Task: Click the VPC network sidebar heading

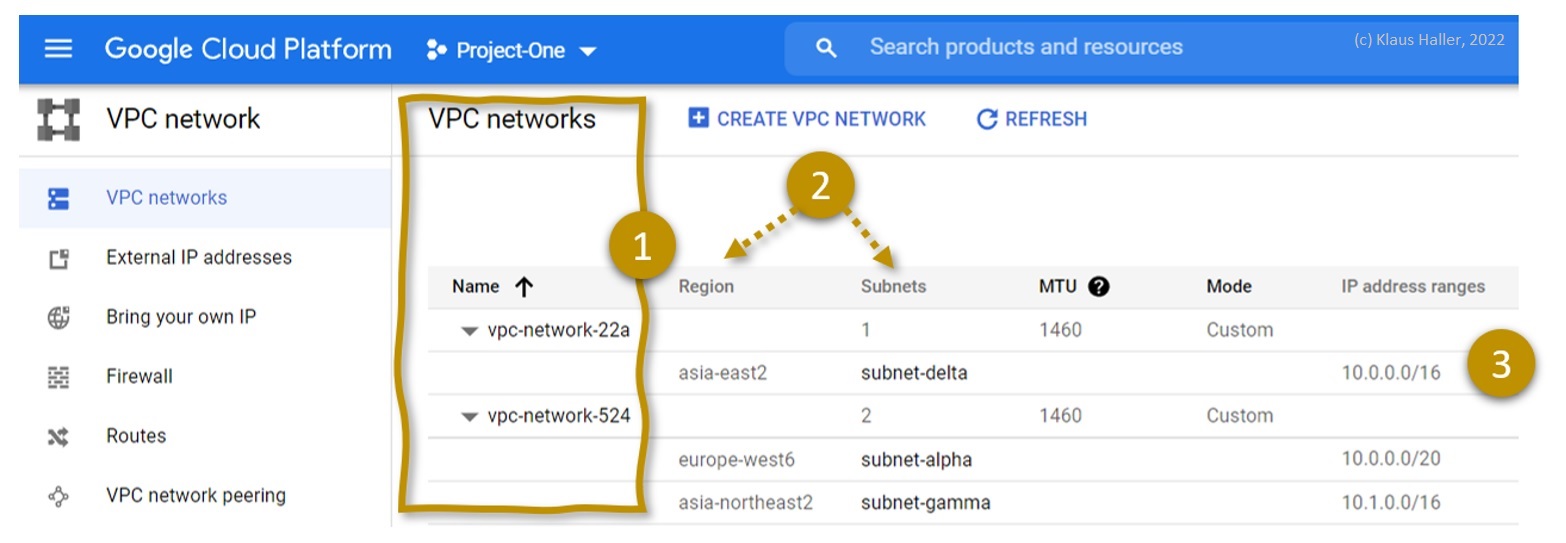Action: coord(183,119)
